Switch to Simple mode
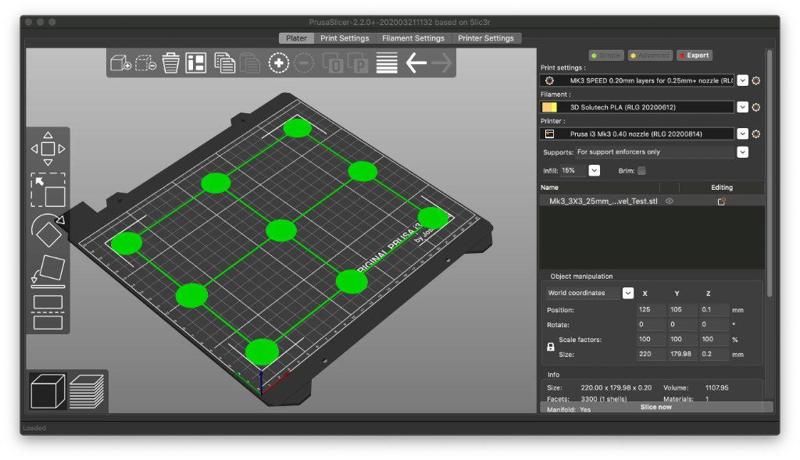The image size is (800, 460). 606,55
